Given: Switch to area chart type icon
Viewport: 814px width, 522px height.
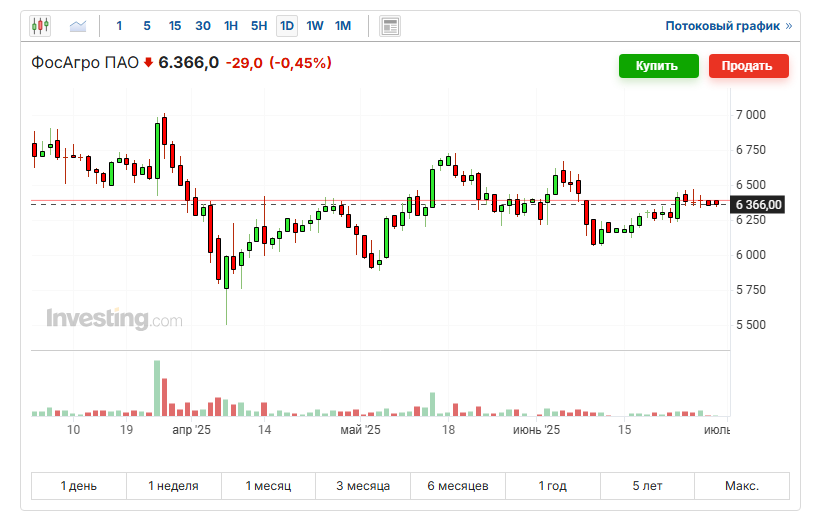Looking at the screenshot, I should 78,25.
